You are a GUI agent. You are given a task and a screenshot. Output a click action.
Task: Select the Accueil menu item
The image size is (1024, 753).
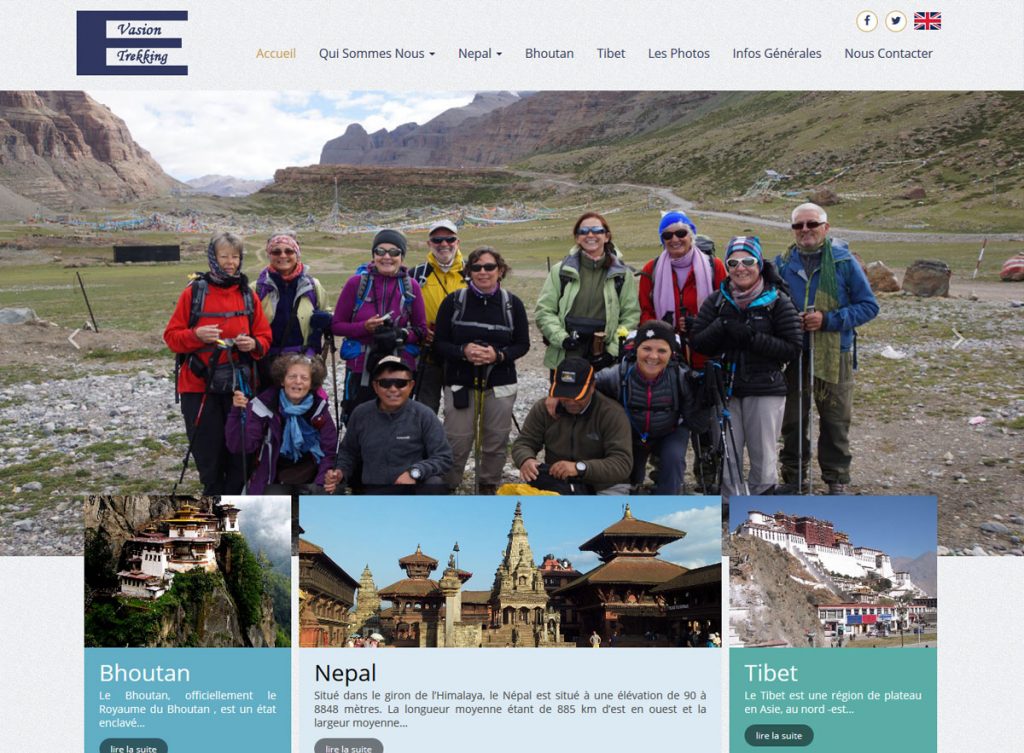276,54
